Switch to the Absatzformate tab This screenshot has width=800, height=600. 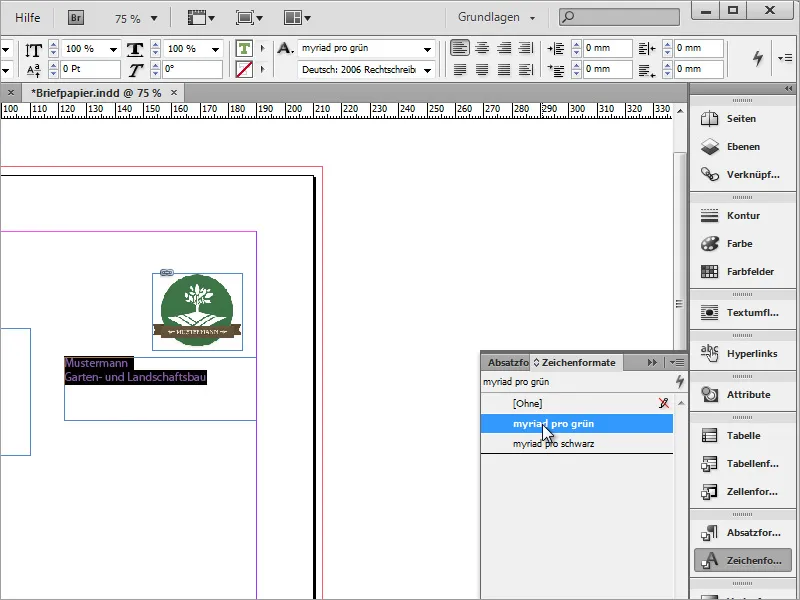coord(507,362)
